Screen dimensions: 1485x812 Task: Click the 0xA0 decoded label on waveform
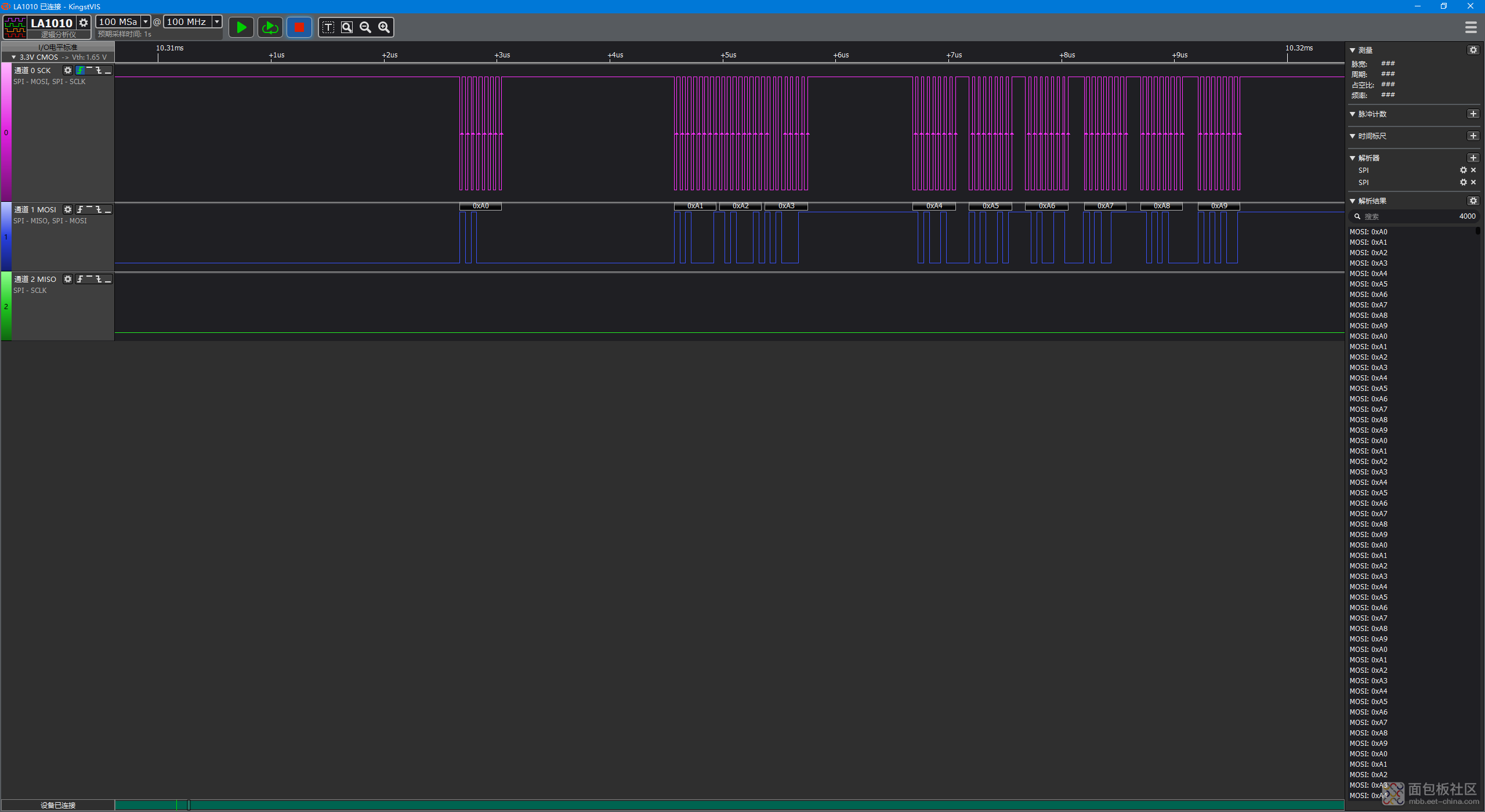pos(480,206)
